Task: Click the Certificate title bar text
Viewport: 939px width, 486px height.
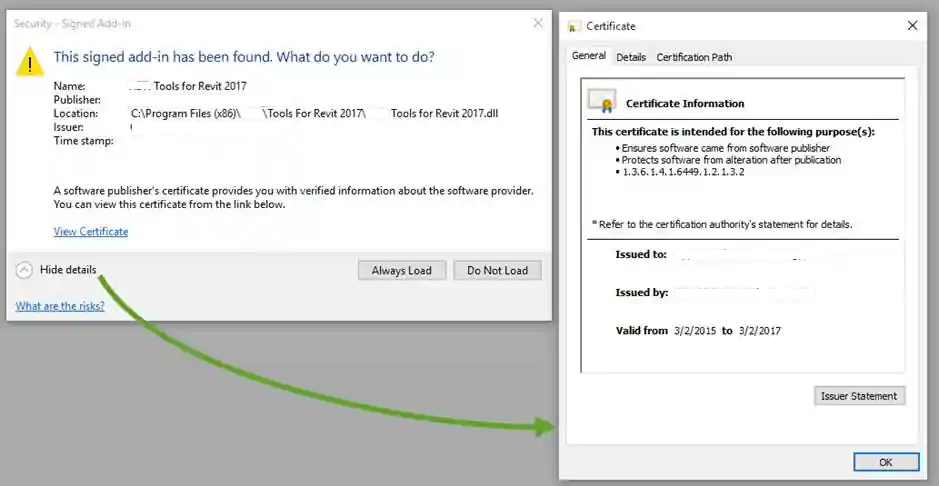Action: tap(611, 26)
